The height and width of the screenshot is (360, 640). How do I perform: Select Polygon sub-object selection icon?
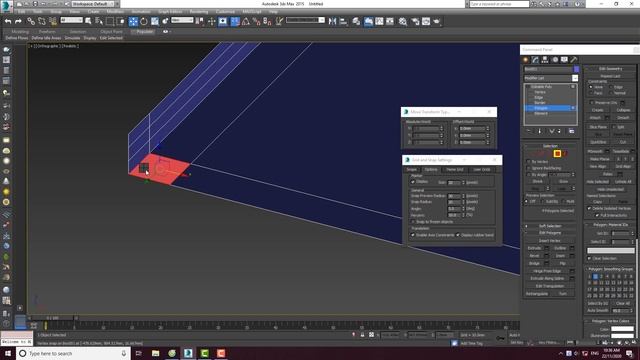click(x=557, y=153)
